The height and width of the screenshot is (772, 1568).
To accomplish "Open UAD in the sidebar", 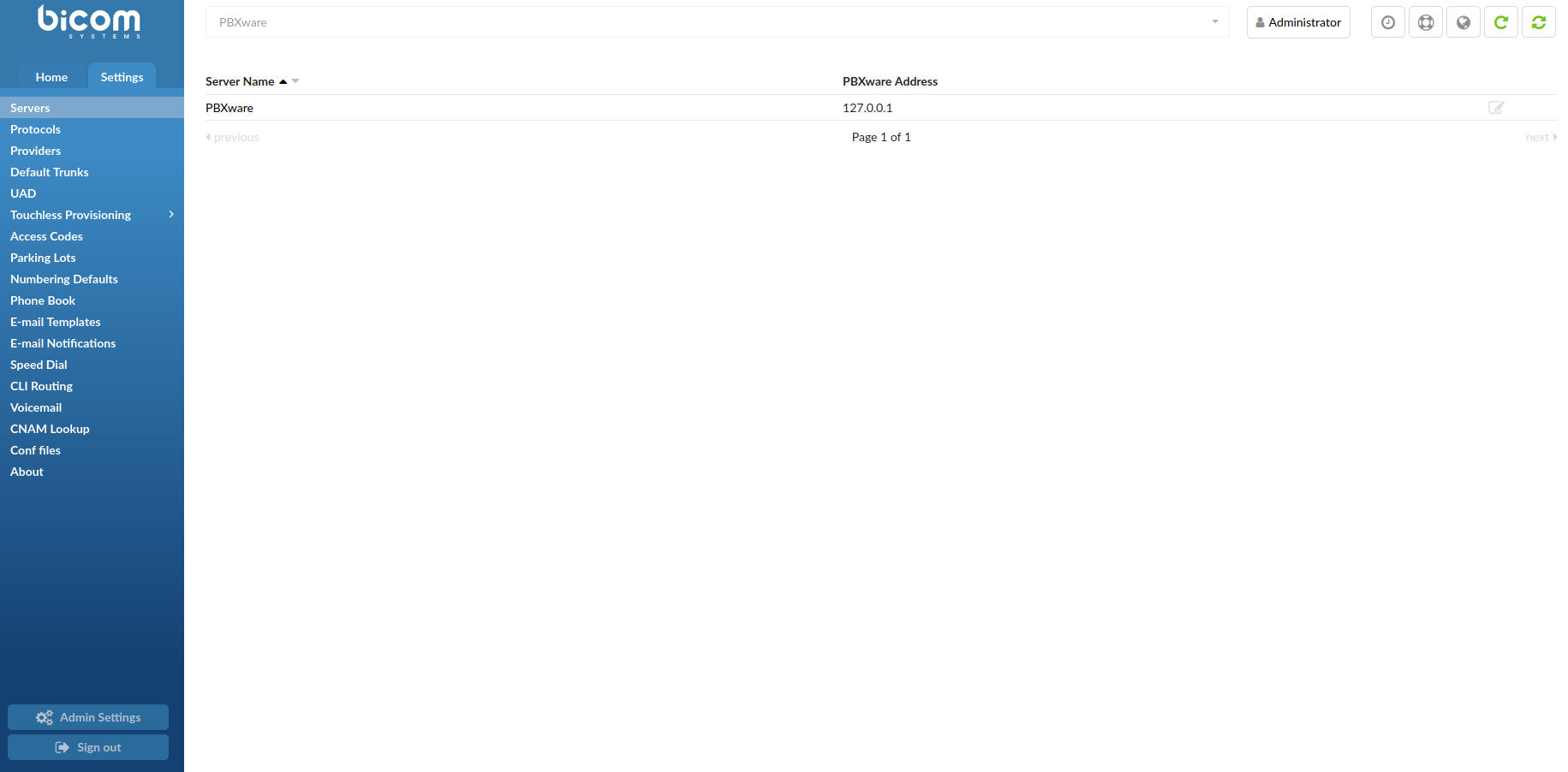I will point(92,193).
